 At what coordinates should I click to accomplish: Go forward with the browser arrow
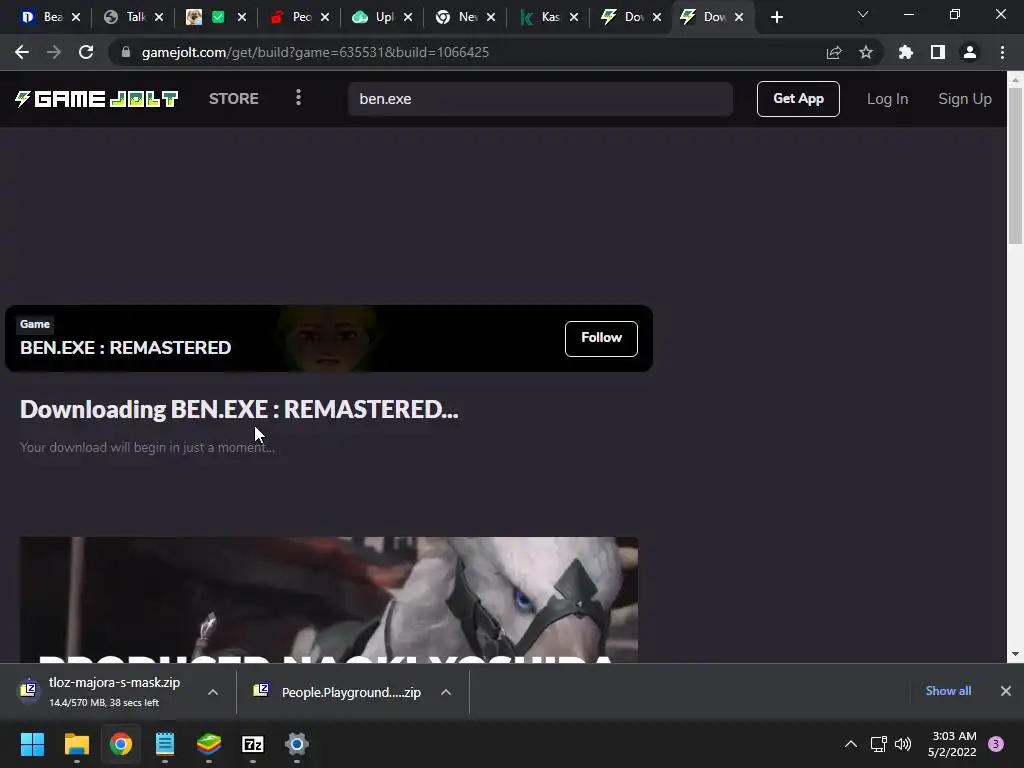(54, 52)
